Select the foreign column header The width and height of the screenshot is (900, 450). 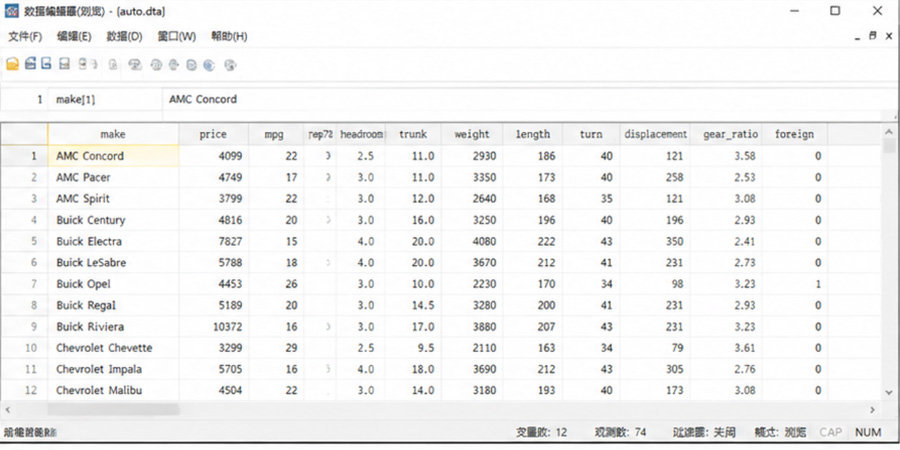pos(794,134)
